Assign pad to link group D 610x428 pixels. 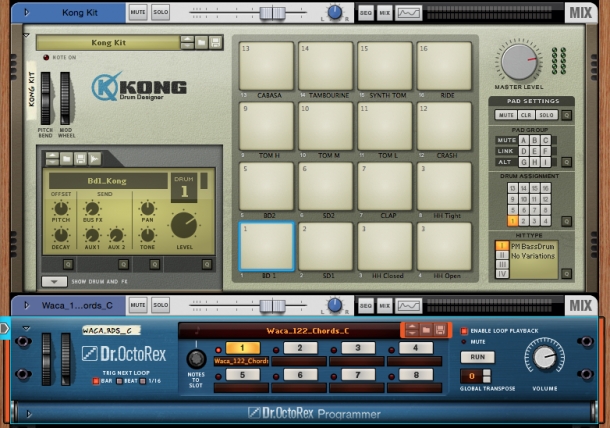524,151
